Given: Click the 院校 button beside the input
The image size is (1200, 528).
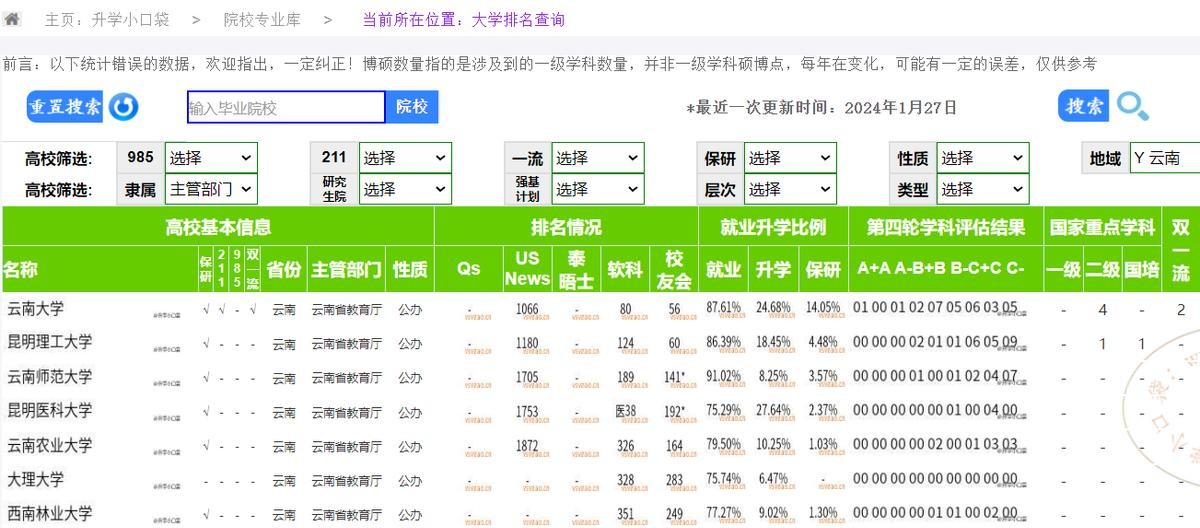Looking at the screenshot, I should point(412,107).
